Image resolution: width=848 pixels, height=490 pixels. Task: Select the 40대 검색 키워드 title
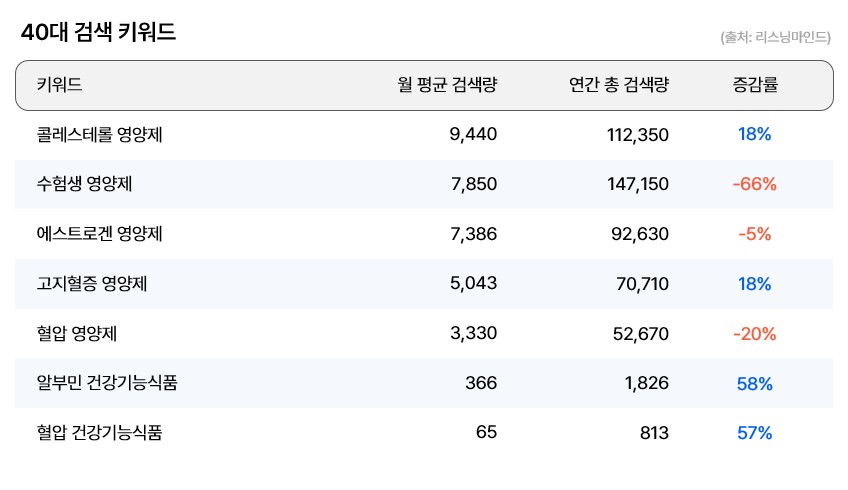tap(98, 33)
